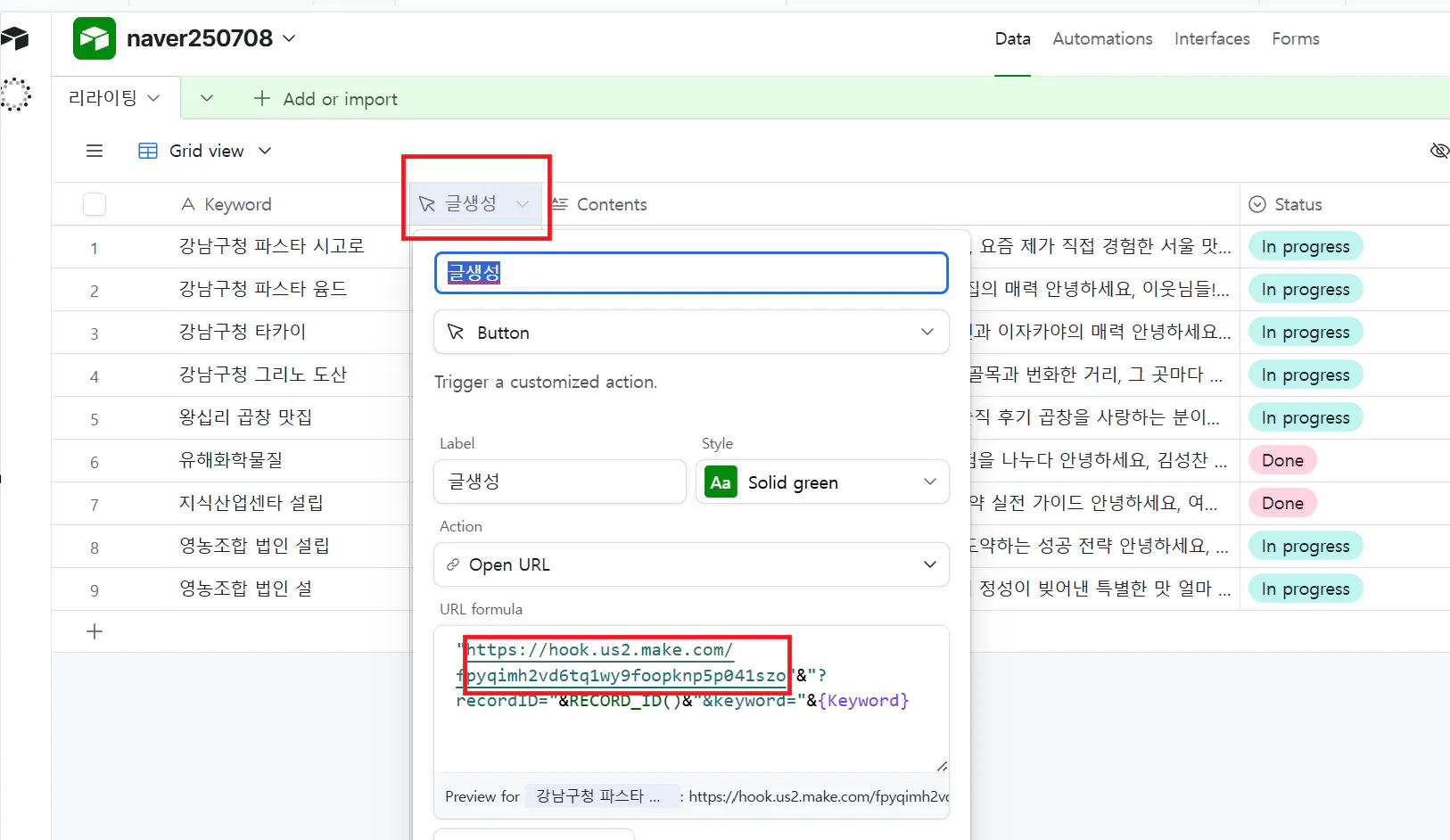
Task: Open the 글생성 column header menu arrow
Action: coord(523,204)
